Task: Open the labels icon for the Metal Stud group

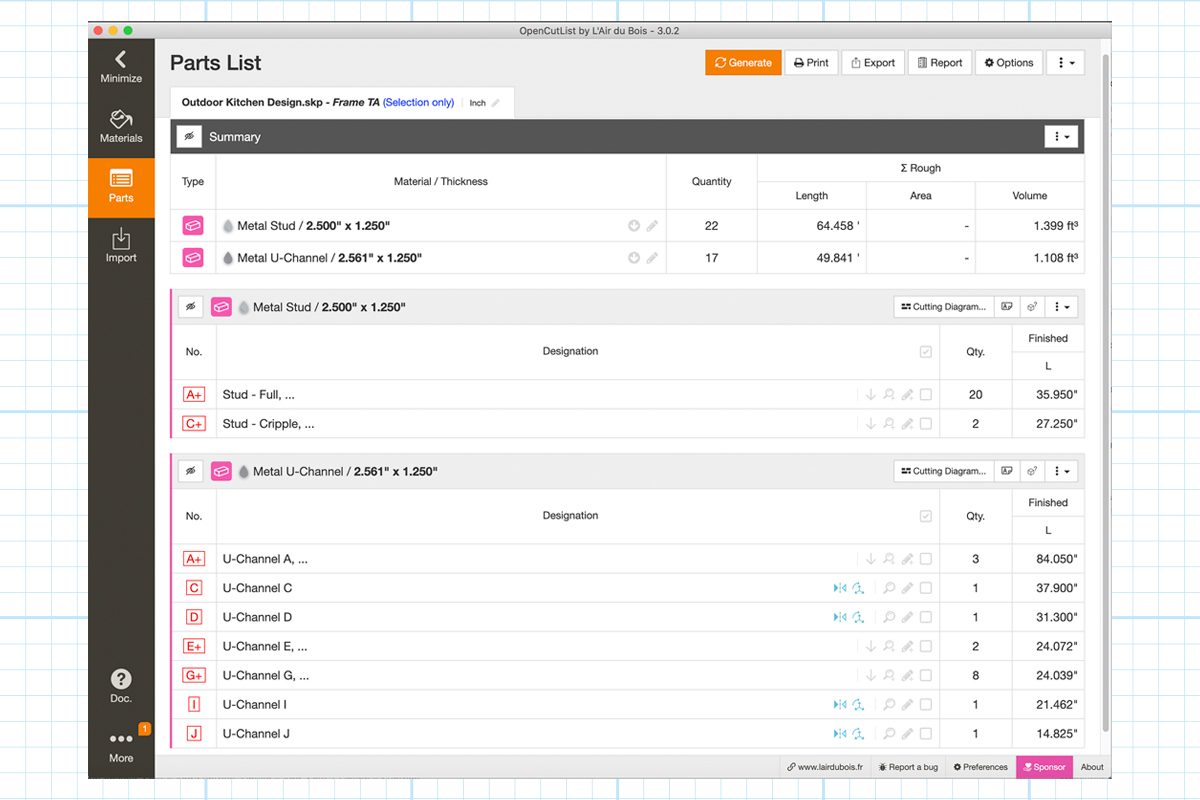Action: pyautogui.click(x=1007, y=307)
